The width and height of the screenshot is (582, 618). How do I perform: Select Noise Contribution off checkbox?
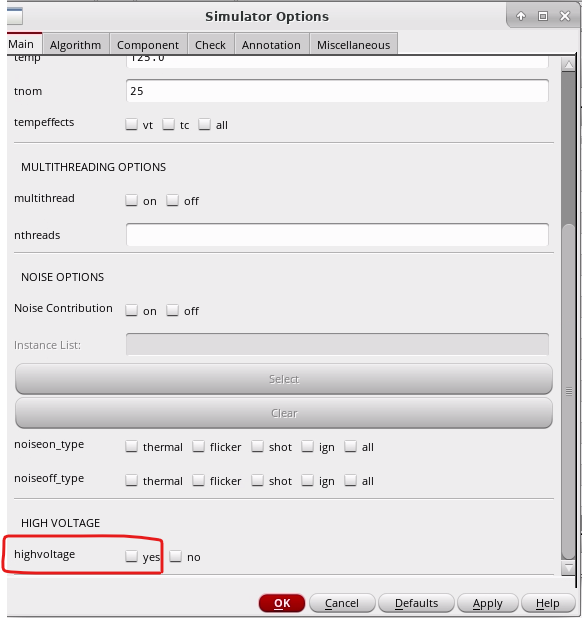tap(172, 310)
